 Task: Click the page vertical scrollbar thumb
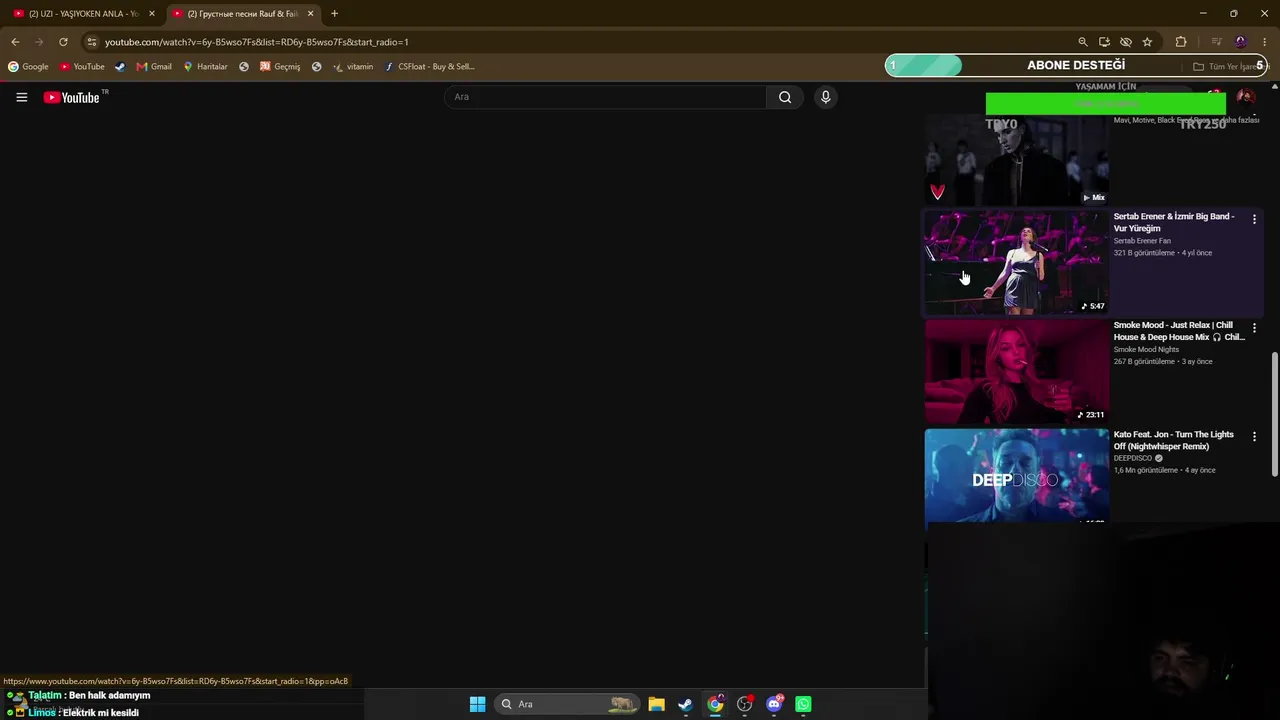pyautogui.click(x=1274, y=414)
